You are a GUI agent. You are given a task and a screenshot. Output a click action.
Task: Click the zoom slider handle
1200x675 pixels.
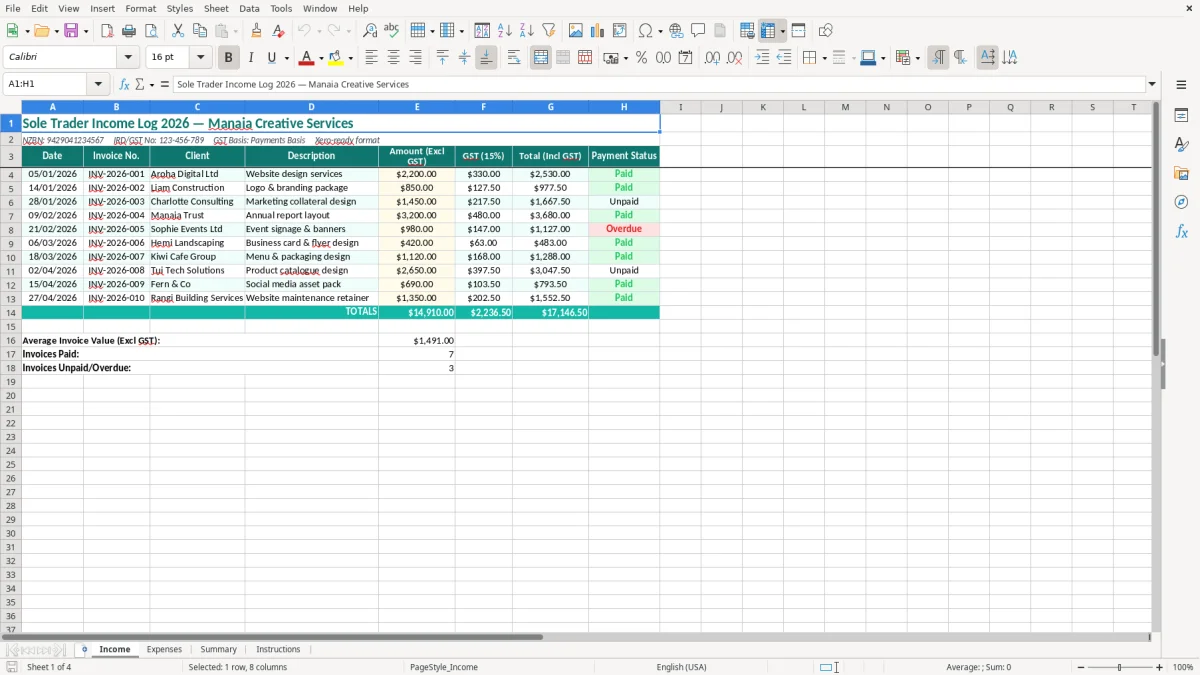[1119, 667]
